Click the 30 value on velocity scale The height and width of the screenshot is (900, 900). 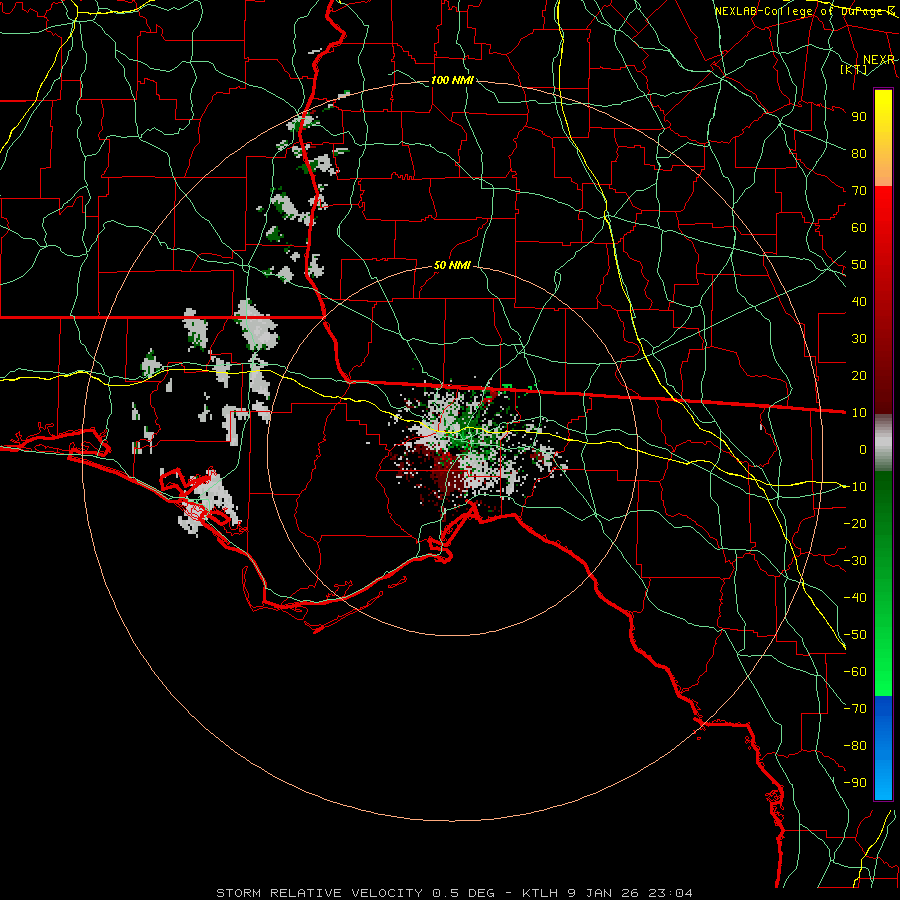click(x=859, y=339)
